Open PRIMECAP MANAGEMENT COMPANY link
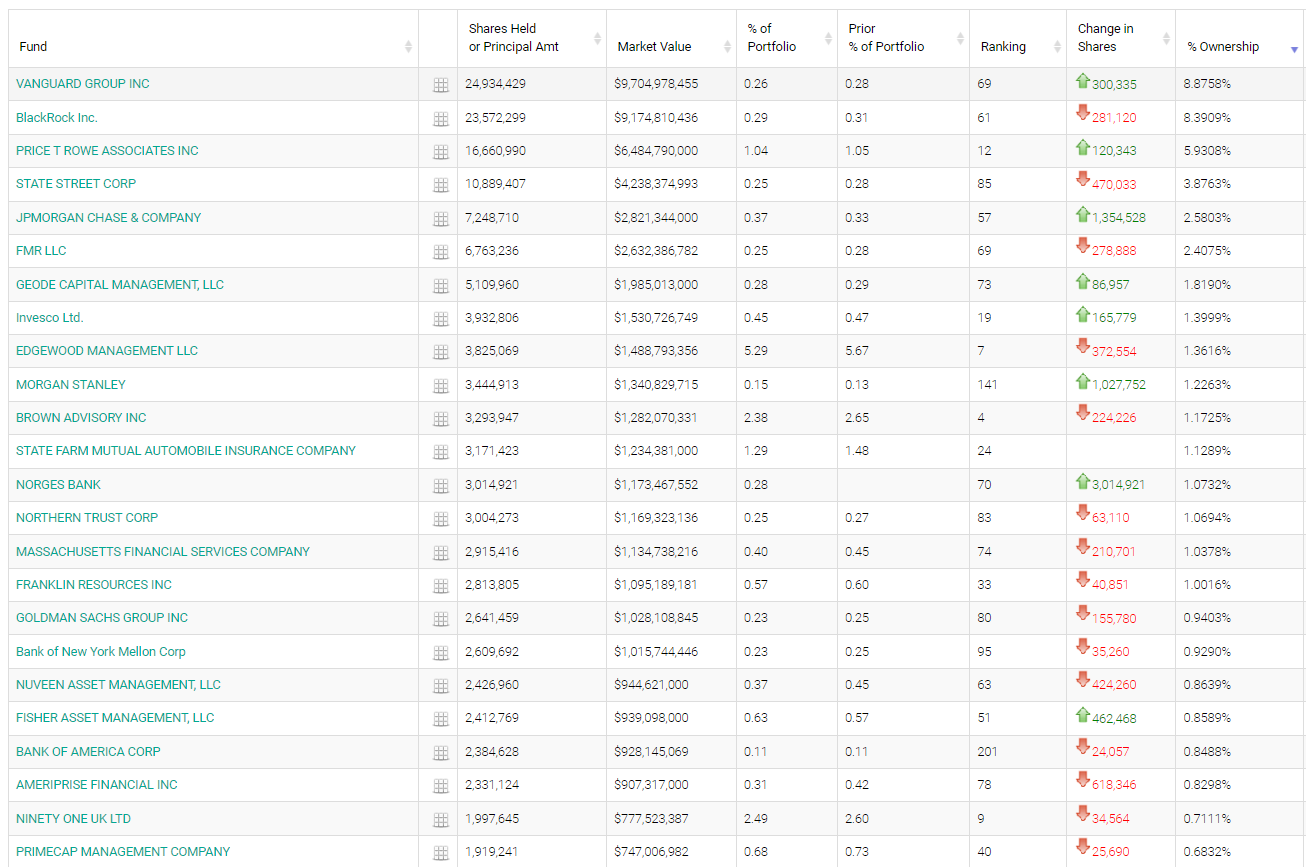Screen dimensions: 1306x867 click(123, 852)
